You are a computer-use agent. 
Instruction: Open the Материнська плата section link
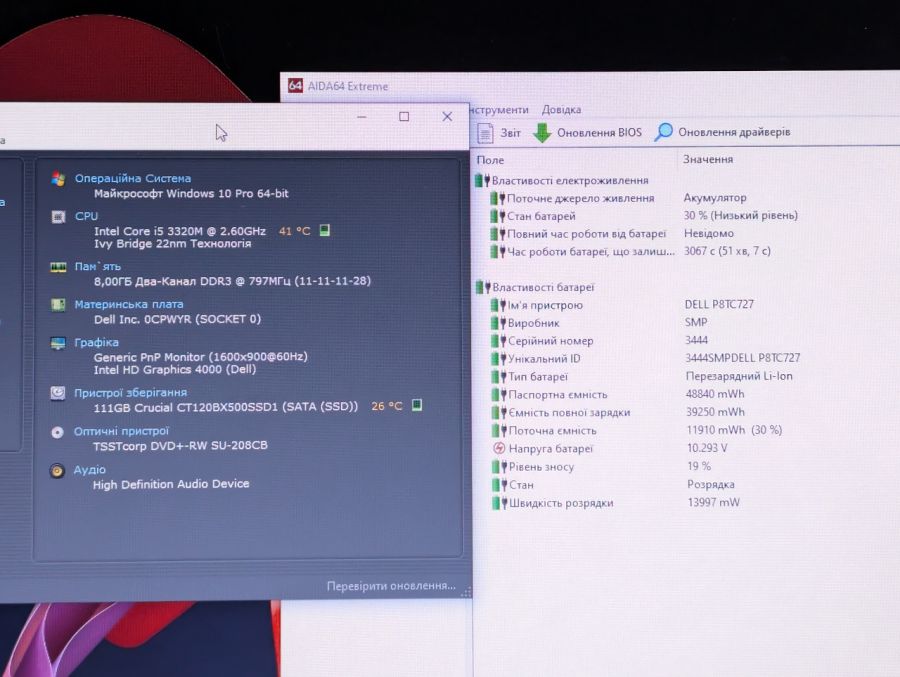point(129,304)
